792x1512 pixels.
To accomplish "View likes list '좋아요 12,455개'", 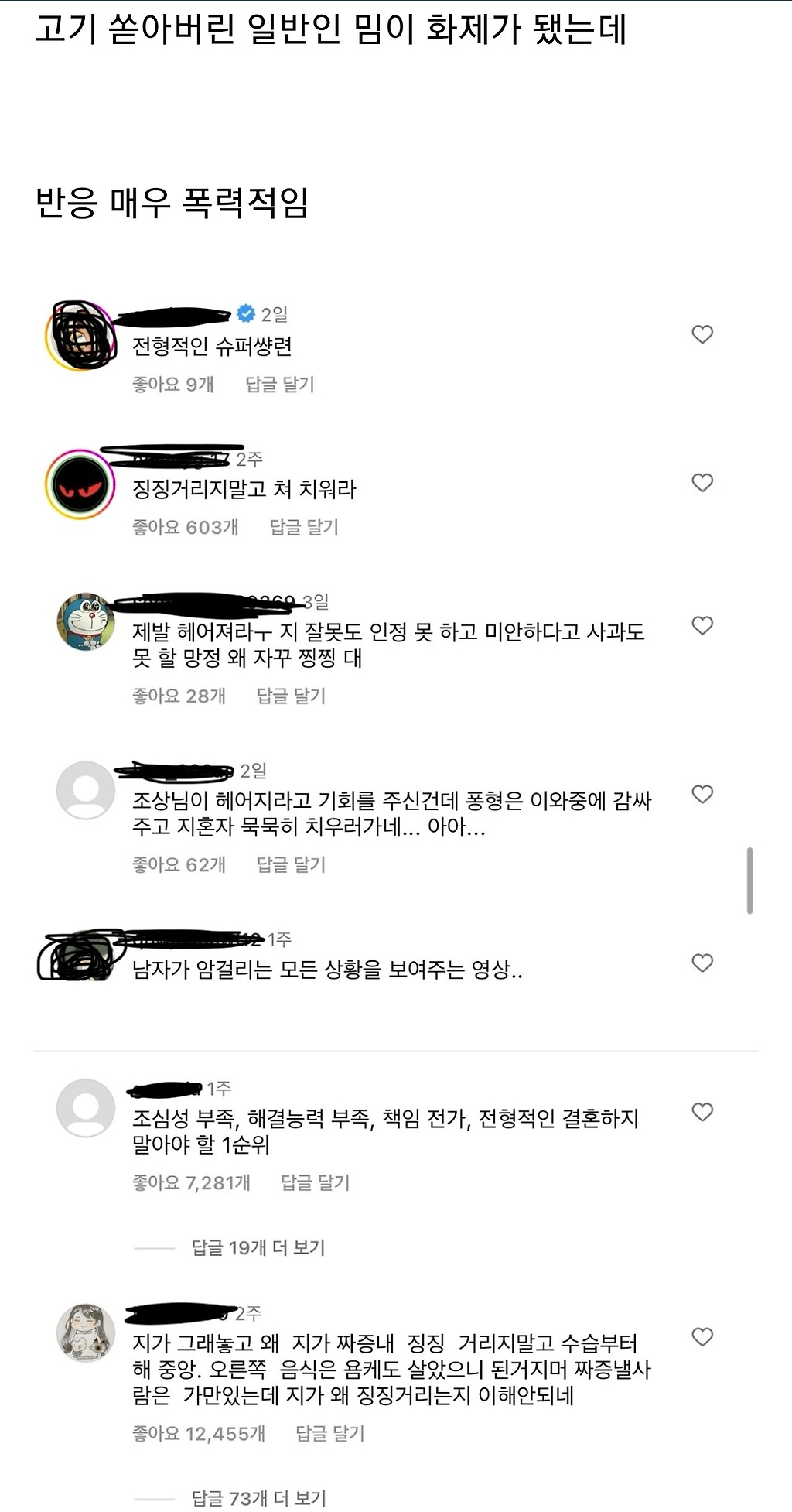I will (199, 1434).
